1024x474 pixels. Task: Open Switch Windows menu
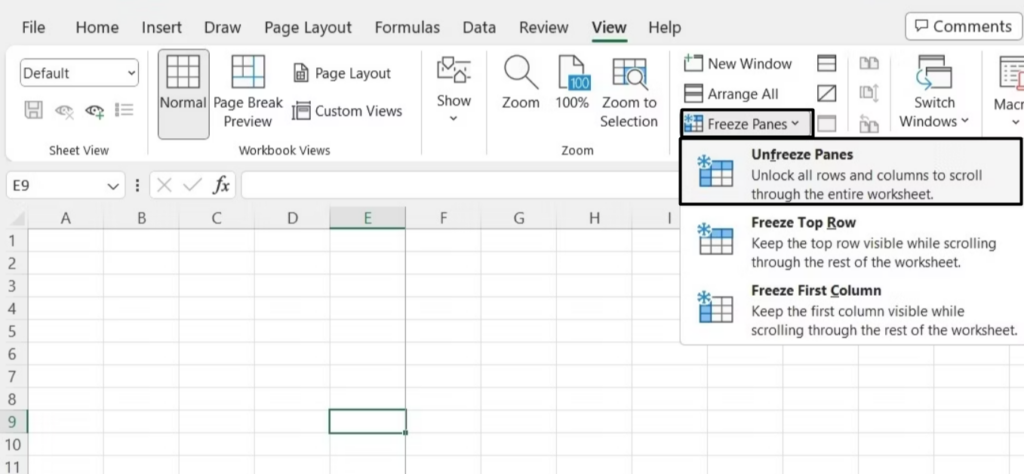tap(935, 91)
